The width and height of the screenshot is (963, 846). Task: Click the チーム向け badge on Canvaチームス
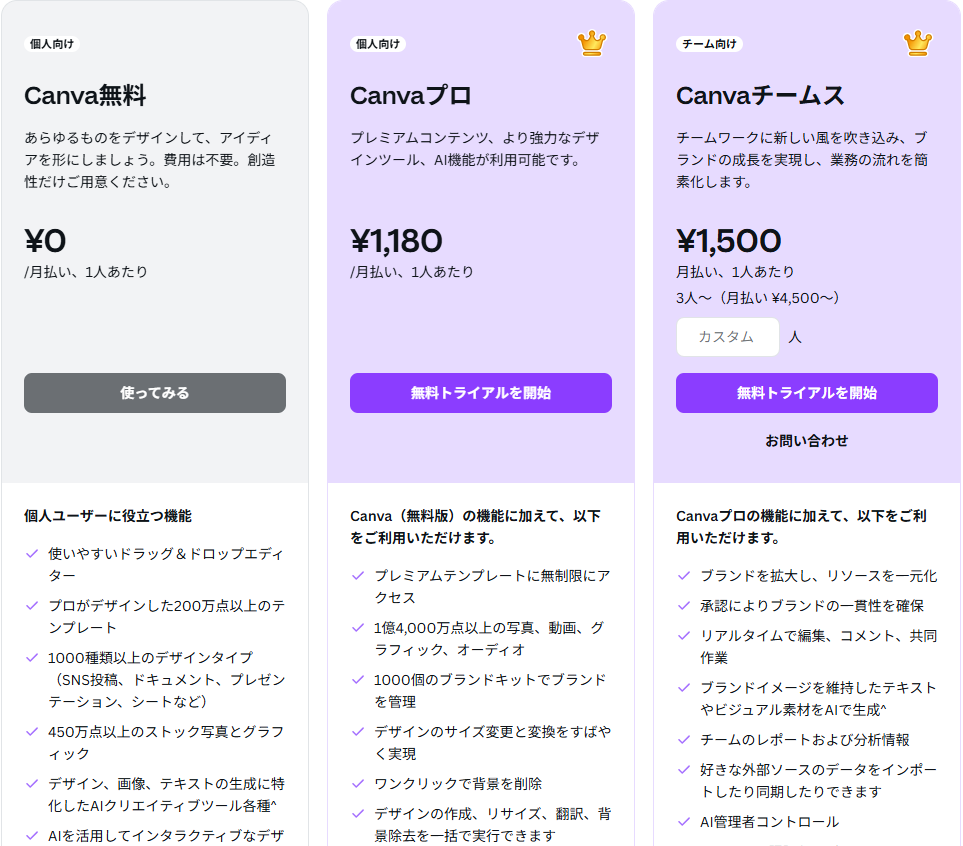click(x=709, y=44)
